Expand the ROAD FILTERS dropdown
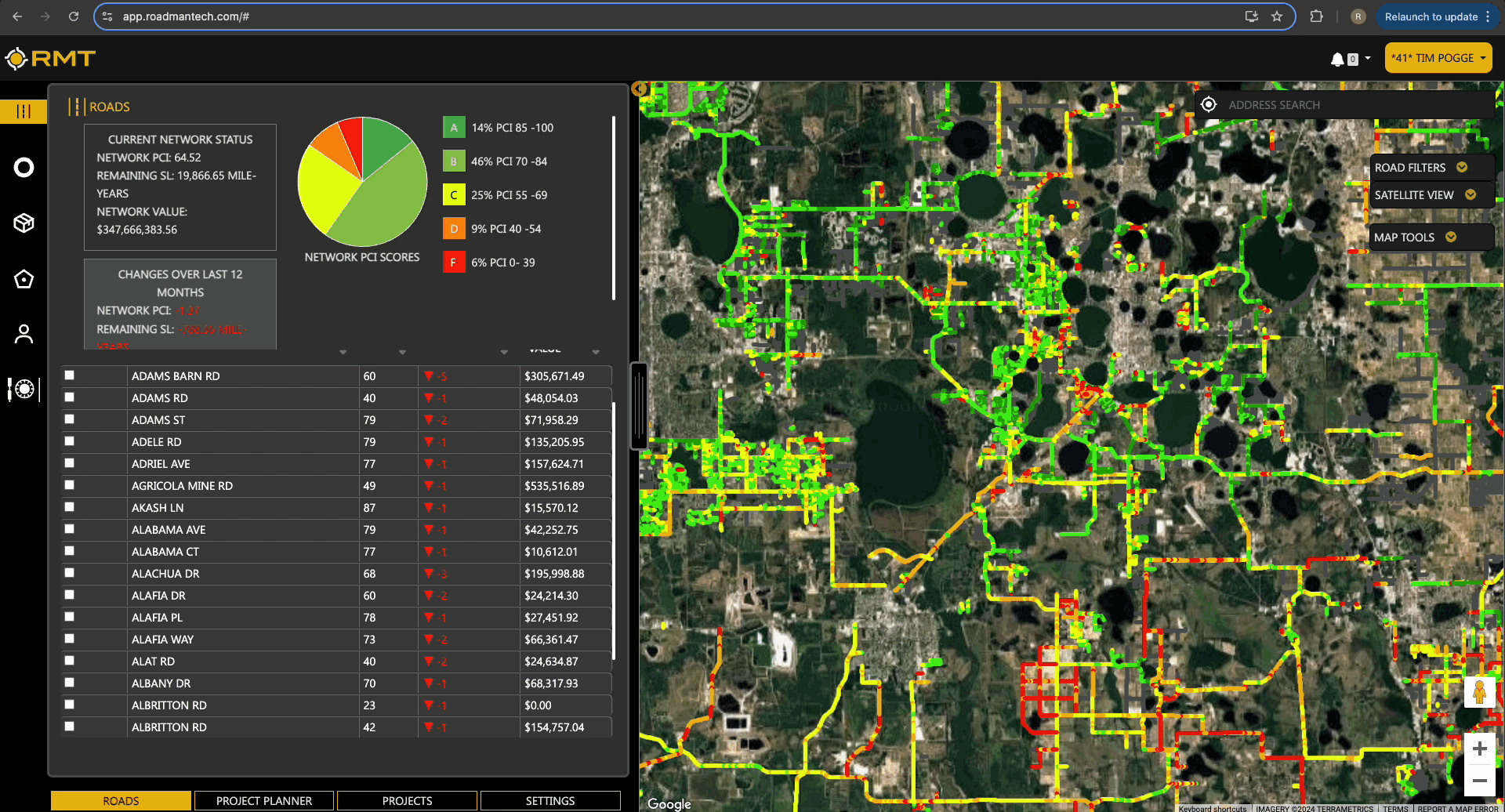The image size is (1505, 812). click(1420, 168)
